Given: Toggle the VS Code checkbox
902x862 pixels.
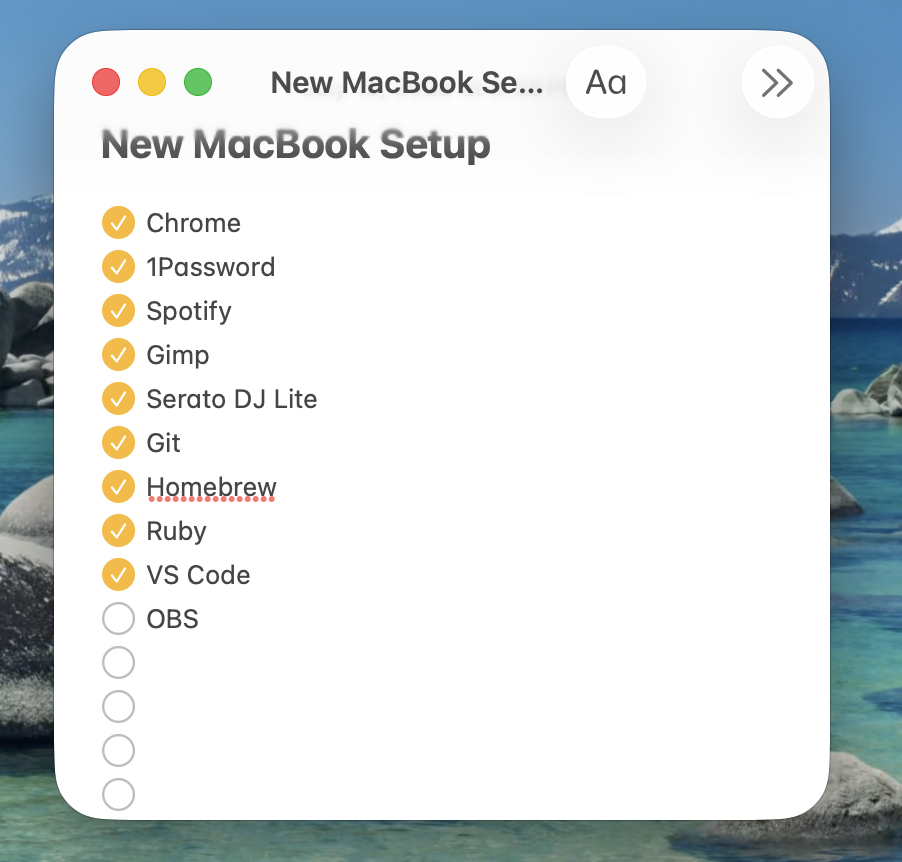Looking at the screenshot, I should (119, 575).
